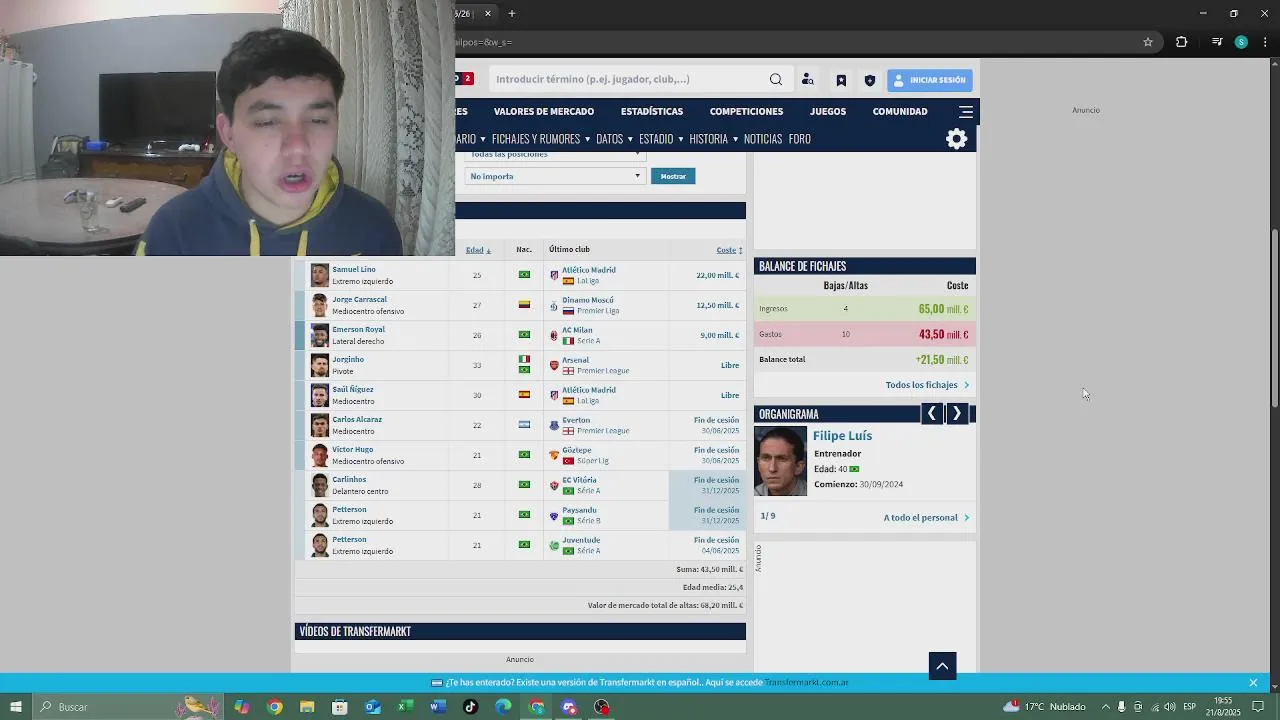The image size is (1280, 720).
Task: Go to Noticias section
Action: pos(763,139)
